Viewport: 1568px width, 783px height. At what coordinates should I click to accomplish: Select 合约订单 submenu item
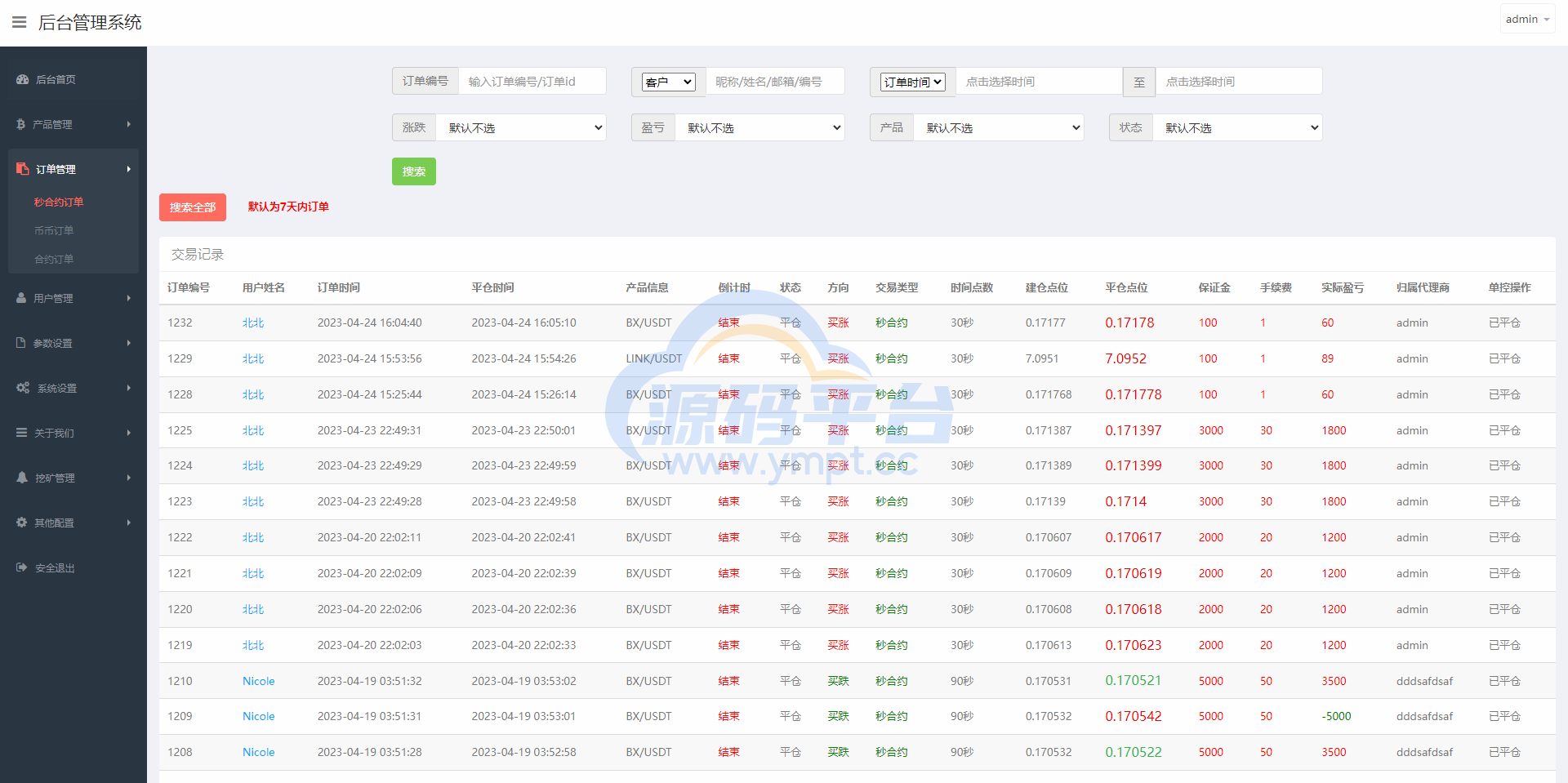coord(54,259)
